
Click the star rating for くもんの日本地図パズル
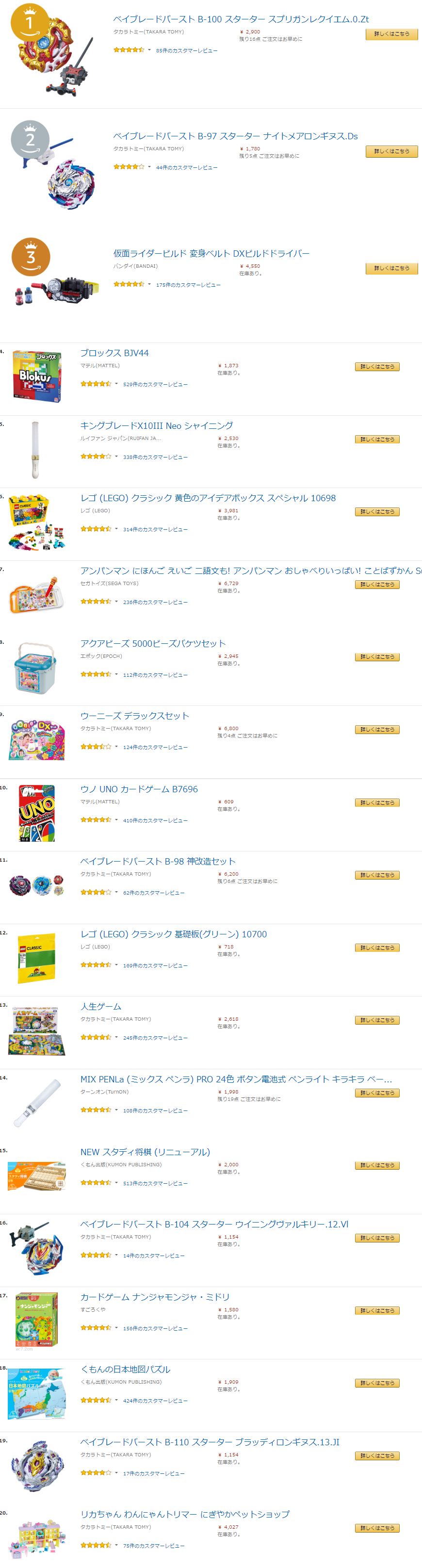coord(96,1400)
